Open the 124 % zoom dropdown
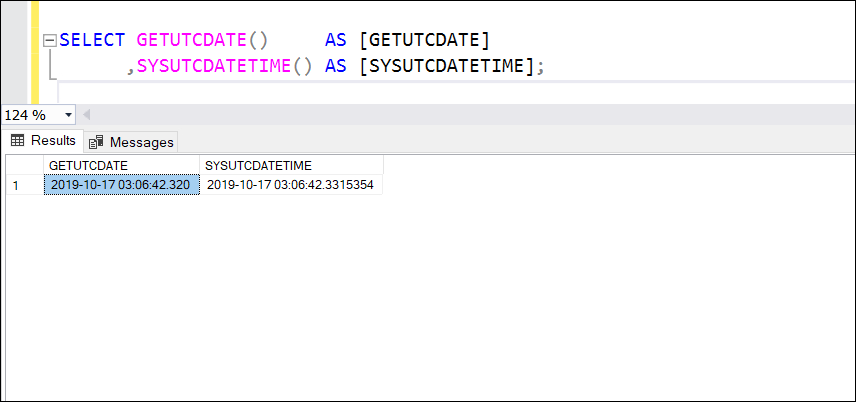The height and width of the screenshot is (402, 856). pos(38,115)
